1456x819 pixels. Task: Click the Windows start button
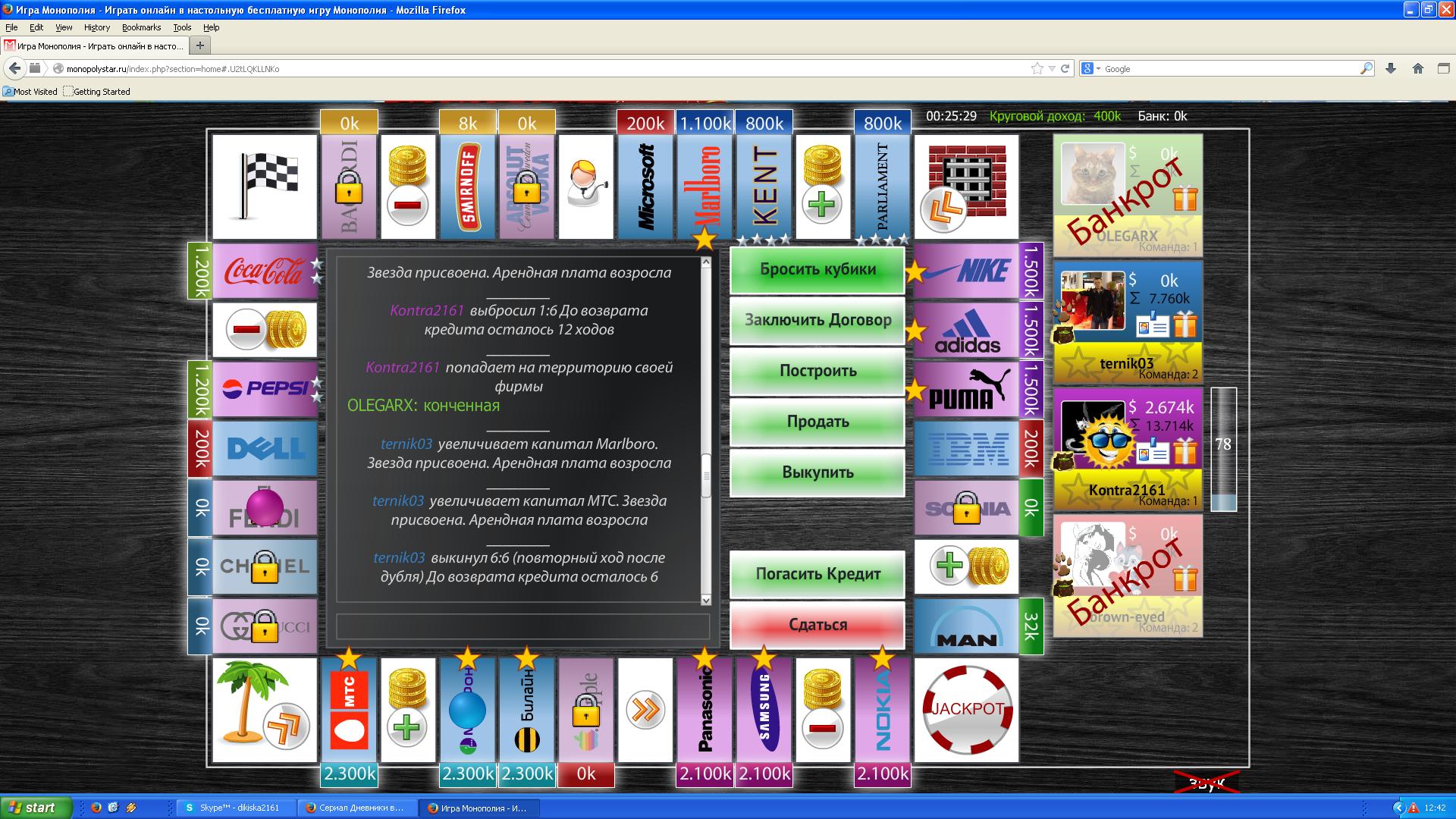[x=36, y=808]
